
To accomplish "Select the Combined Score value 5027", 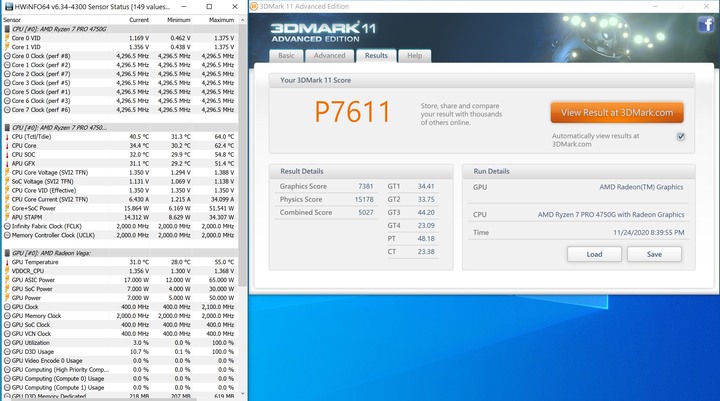I will [x=366, y=212].
